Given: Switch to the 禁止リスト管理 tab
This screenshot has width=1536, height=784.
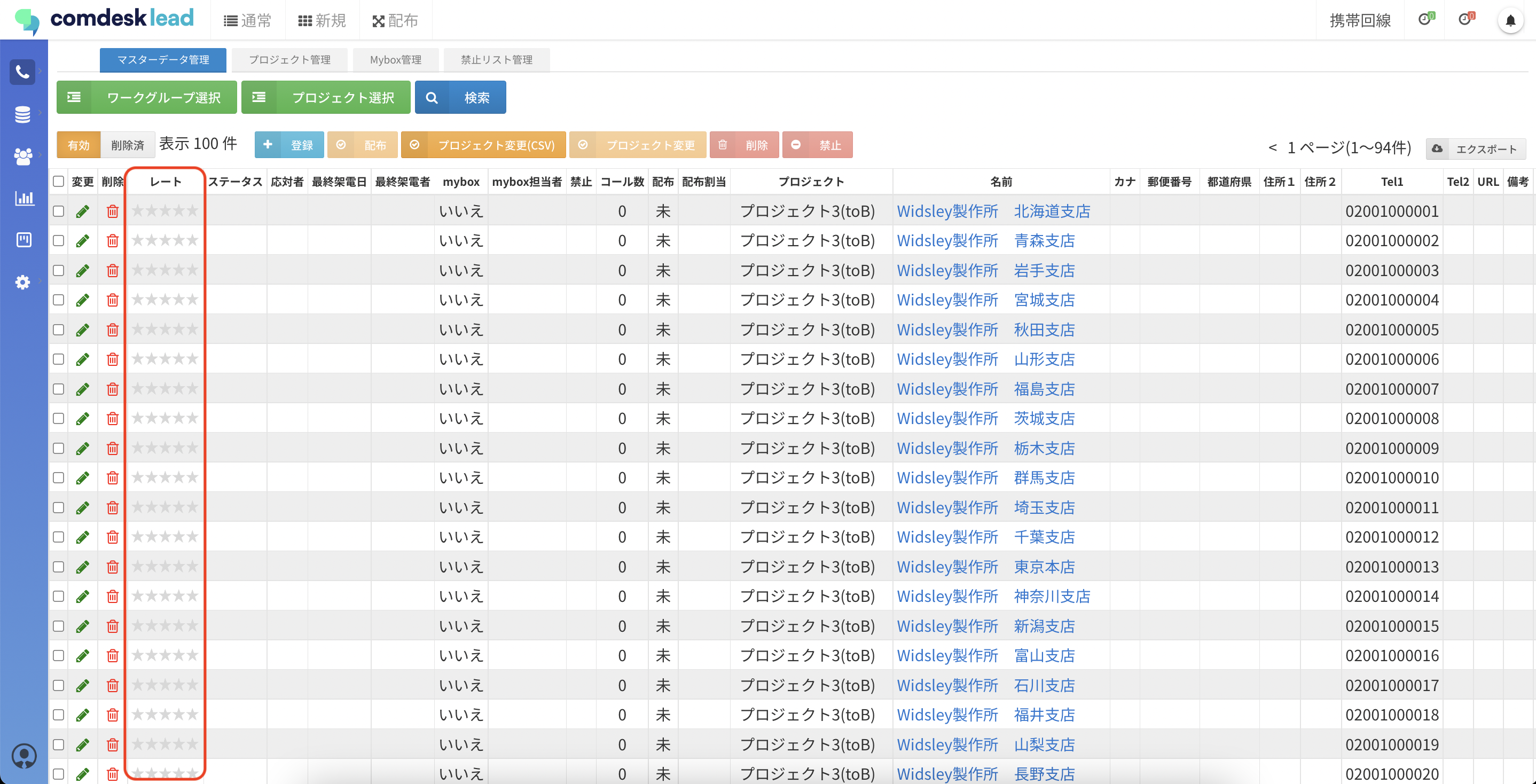Looking at the screenshot, I should tap(496, 60).
